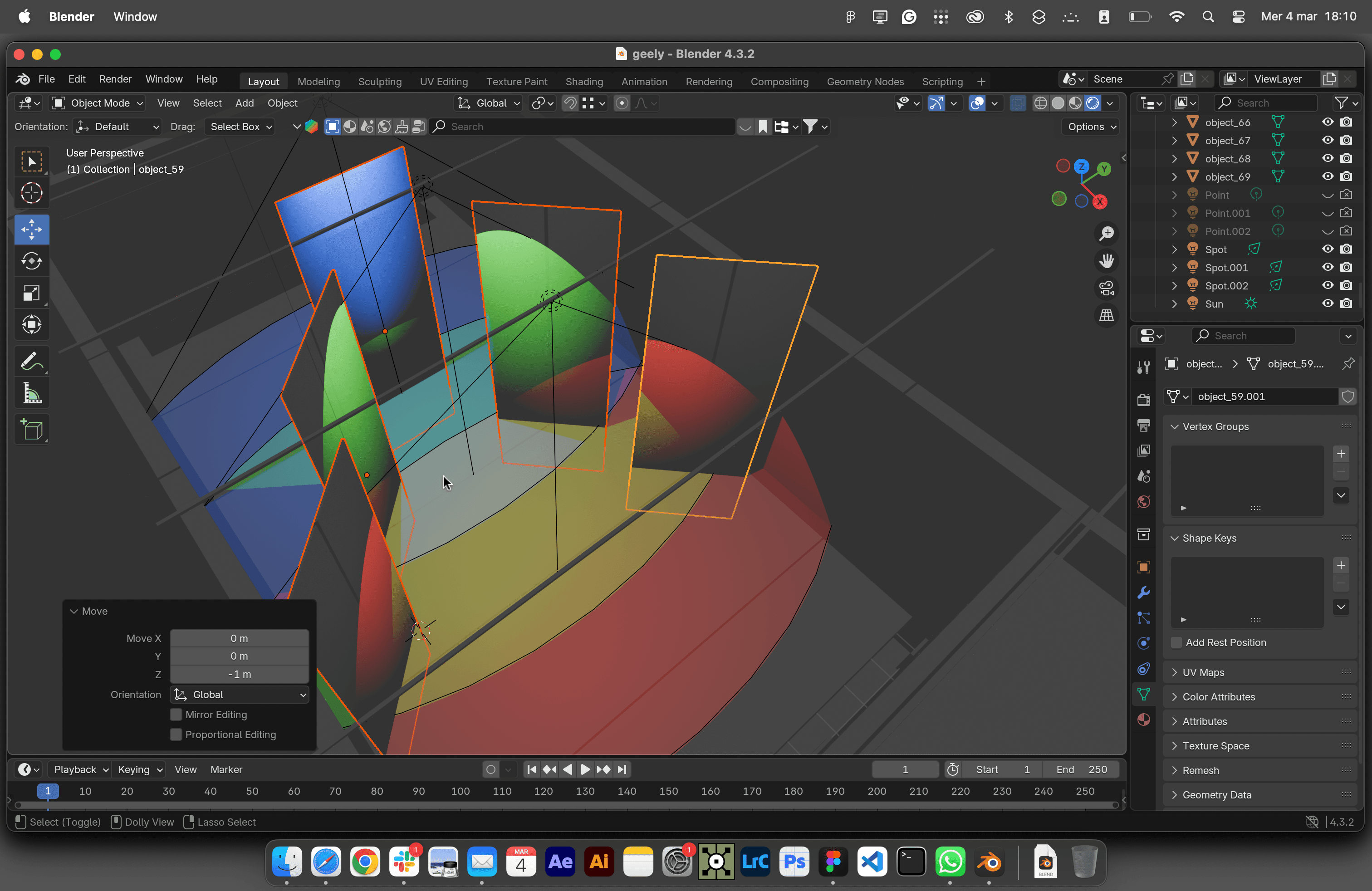The image size is (1372, 891).
Task: Enable the Mirror Editing checkbox
Action: click(x=176, y=715)
